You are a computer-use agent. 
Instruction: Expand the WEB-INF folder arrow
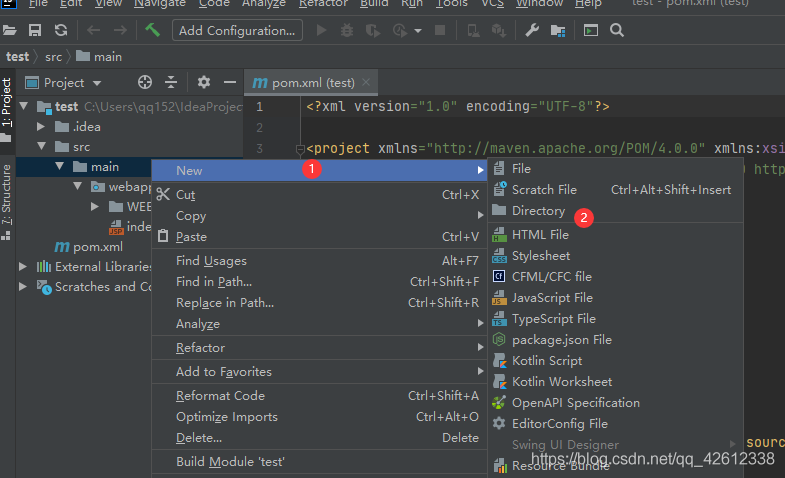point(95,206)
